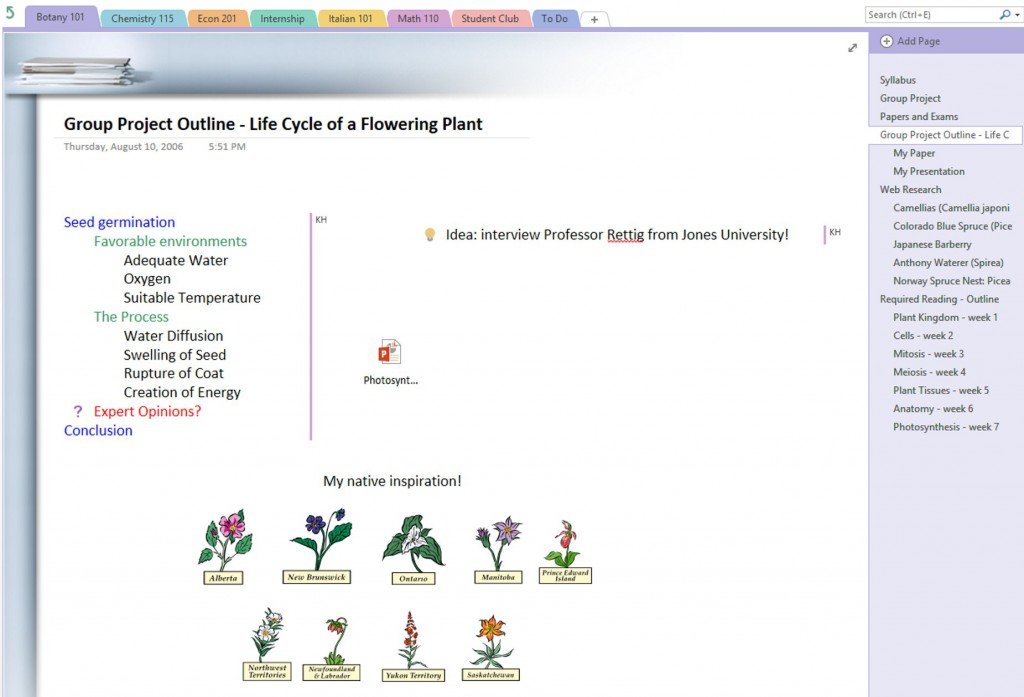
Task: Open the Syllabus page
Action: click(x=897, y=80)
